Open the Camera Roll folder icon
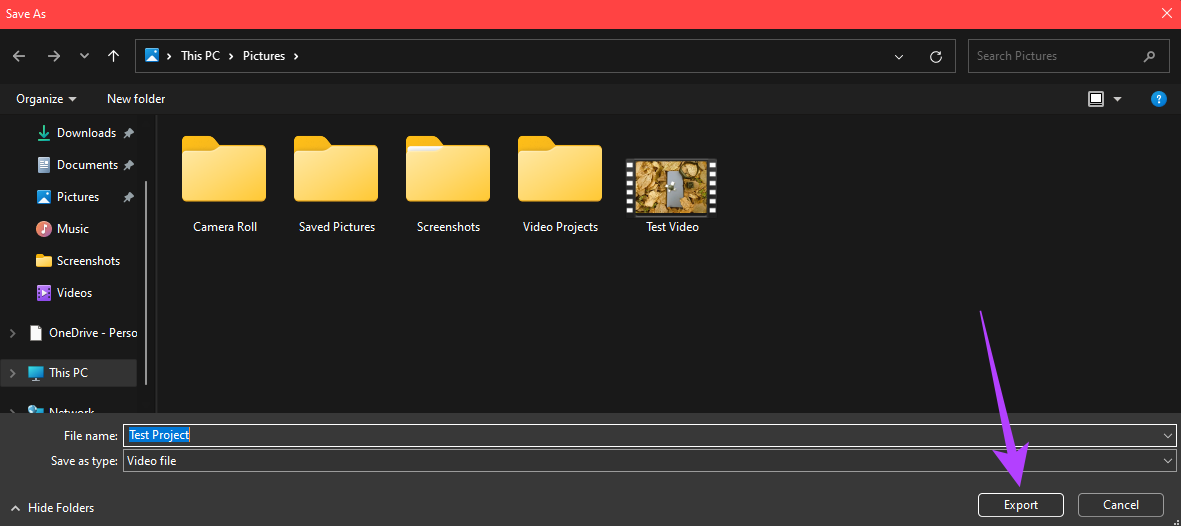Image resolution: width=1181 pixels, height=526 pixels. 224,170
